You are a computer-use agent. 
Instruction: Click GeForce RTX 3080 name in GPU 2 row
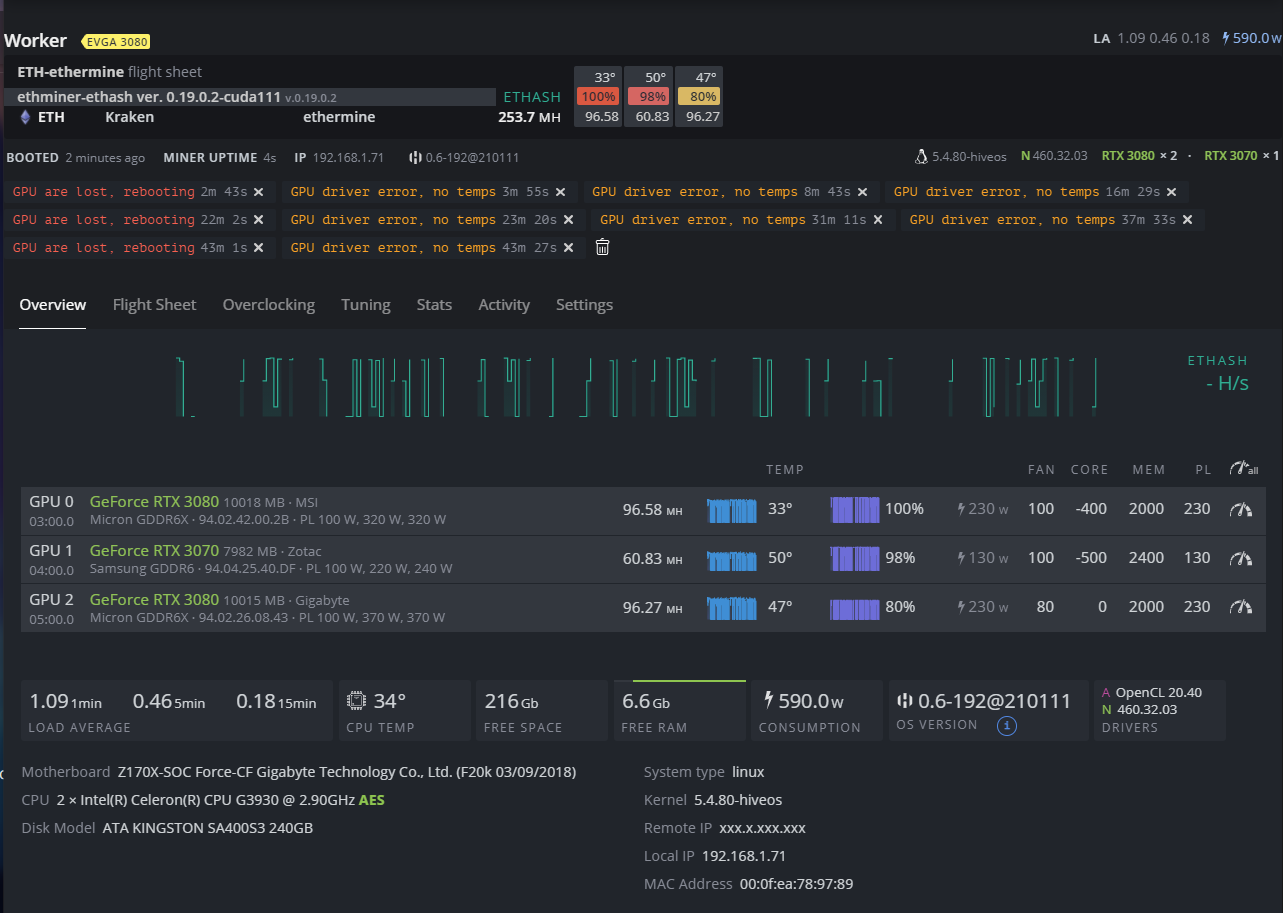point(154,600)
